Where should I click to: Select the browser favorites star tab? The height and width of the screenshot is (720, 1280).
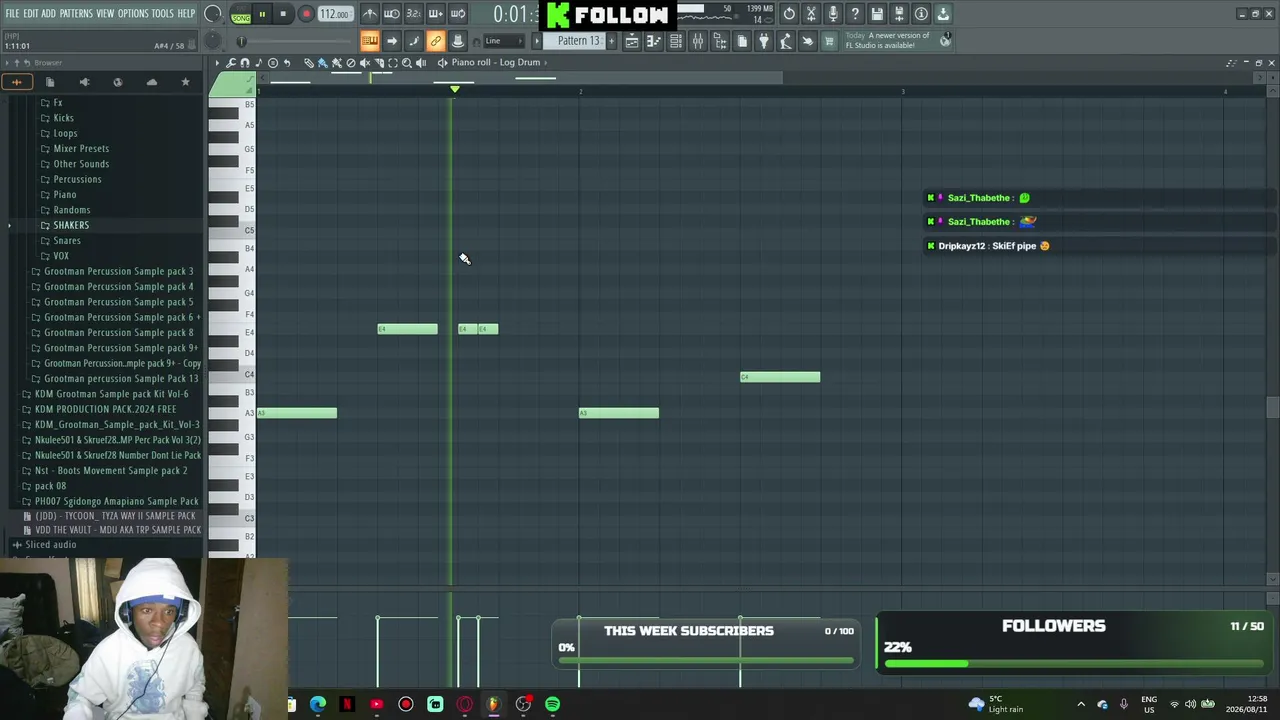185,82
